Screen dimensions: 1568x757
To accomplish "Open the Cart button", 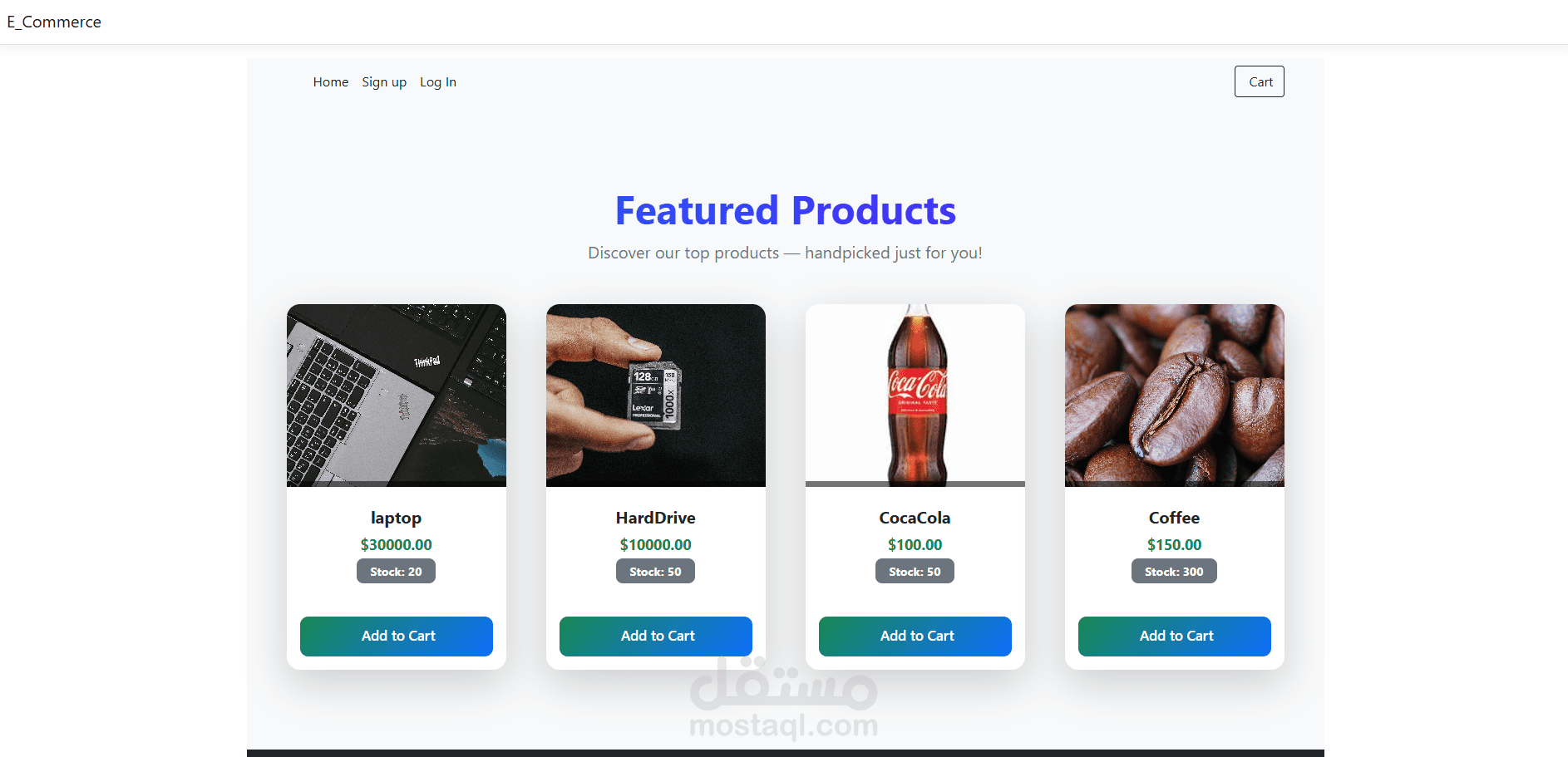I will pyautogui.click(x=1259, y=81).
